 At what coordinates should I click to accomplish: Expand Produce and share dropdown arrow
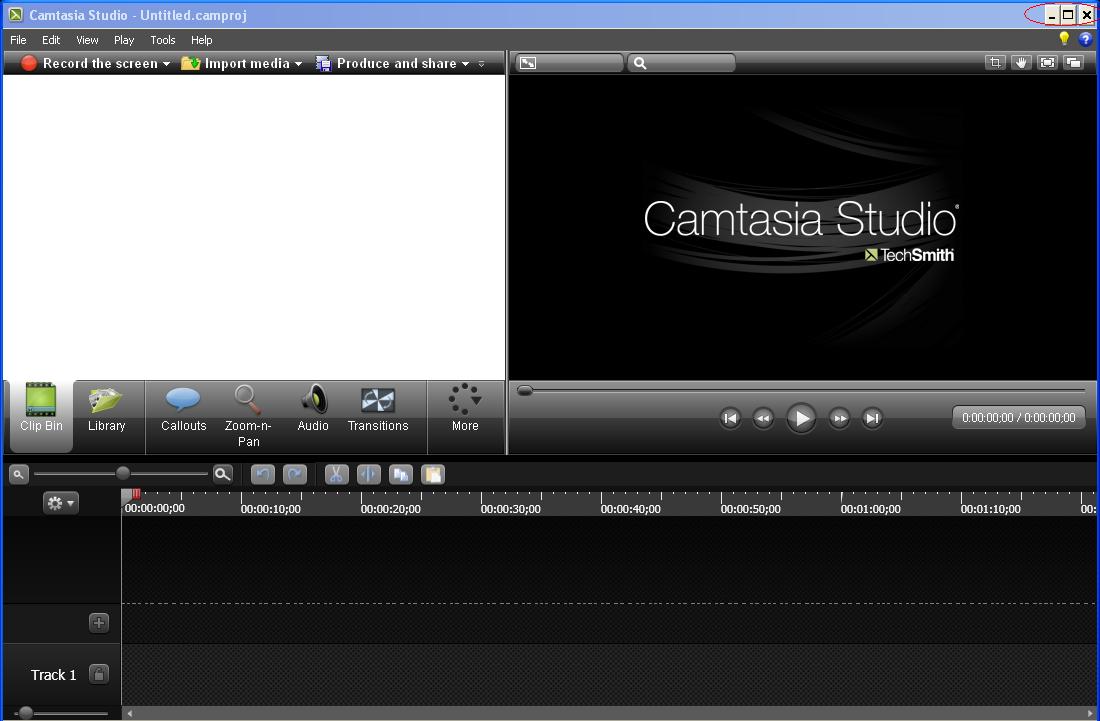[465, 64]
